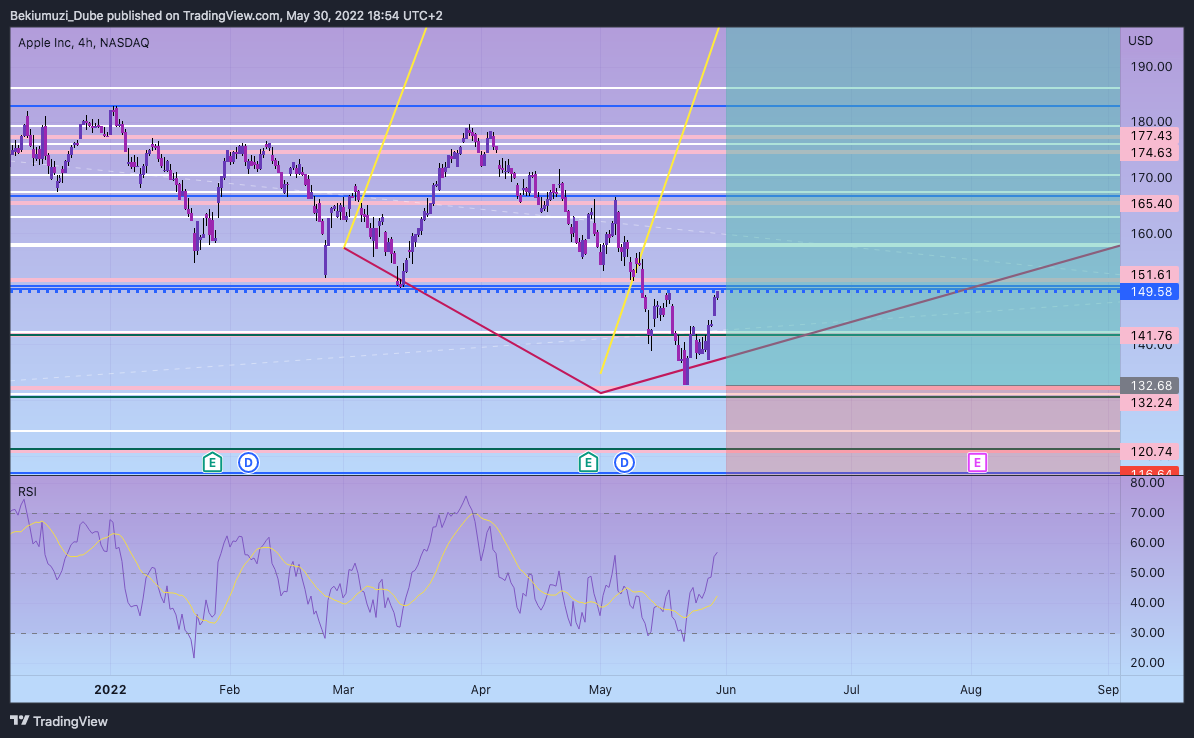The width and height of the screenshot is (1194, 738).
Task: Click the Jun label on the time axis
Action: click(x=726, y=689)
